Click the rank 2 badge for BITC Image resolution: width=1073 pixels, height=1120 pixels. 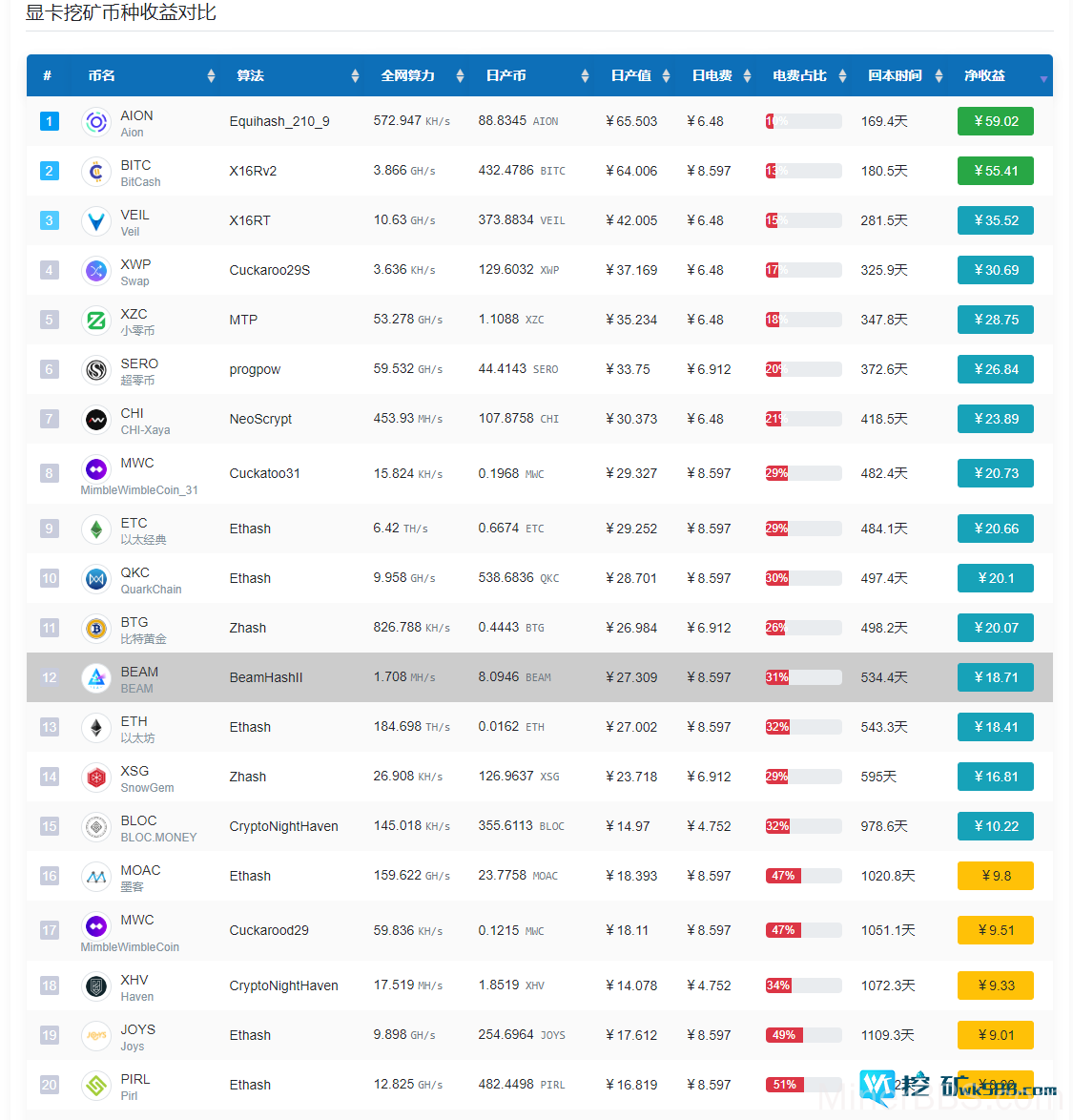click(50, 171)
